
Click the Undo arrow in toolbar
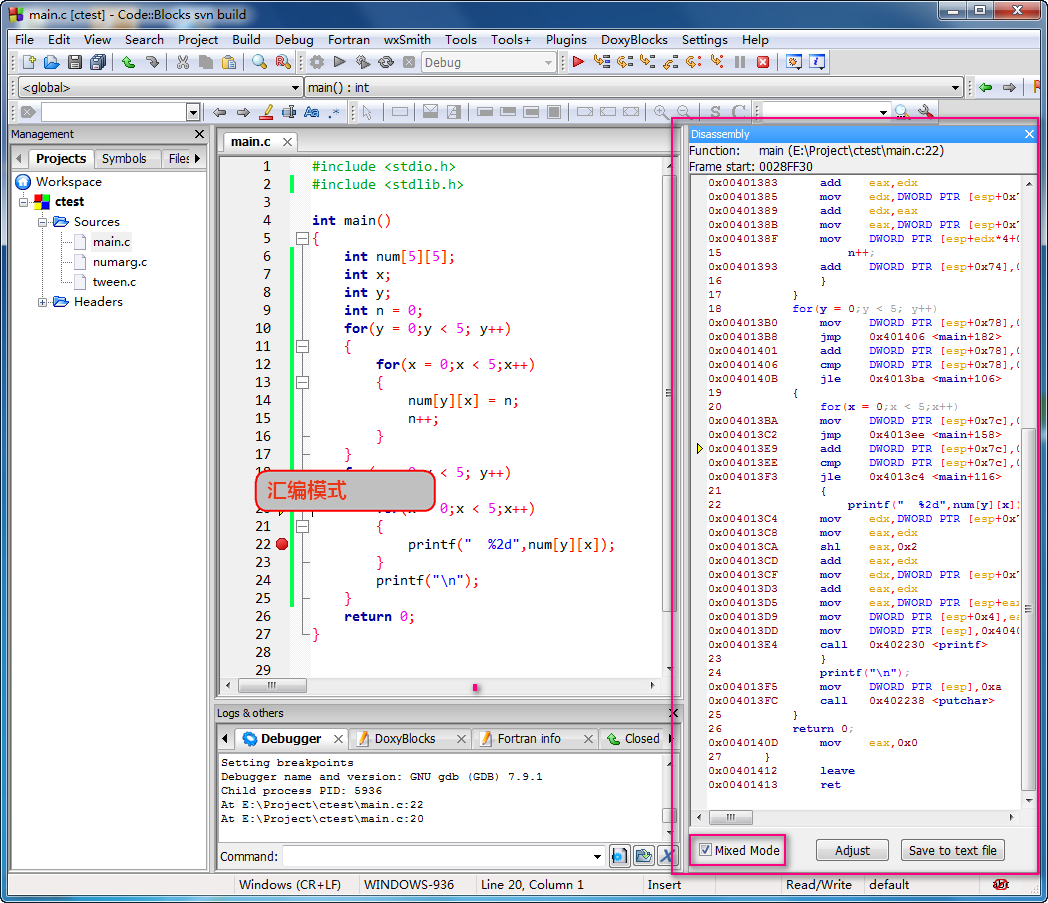[x=128, y=62]
